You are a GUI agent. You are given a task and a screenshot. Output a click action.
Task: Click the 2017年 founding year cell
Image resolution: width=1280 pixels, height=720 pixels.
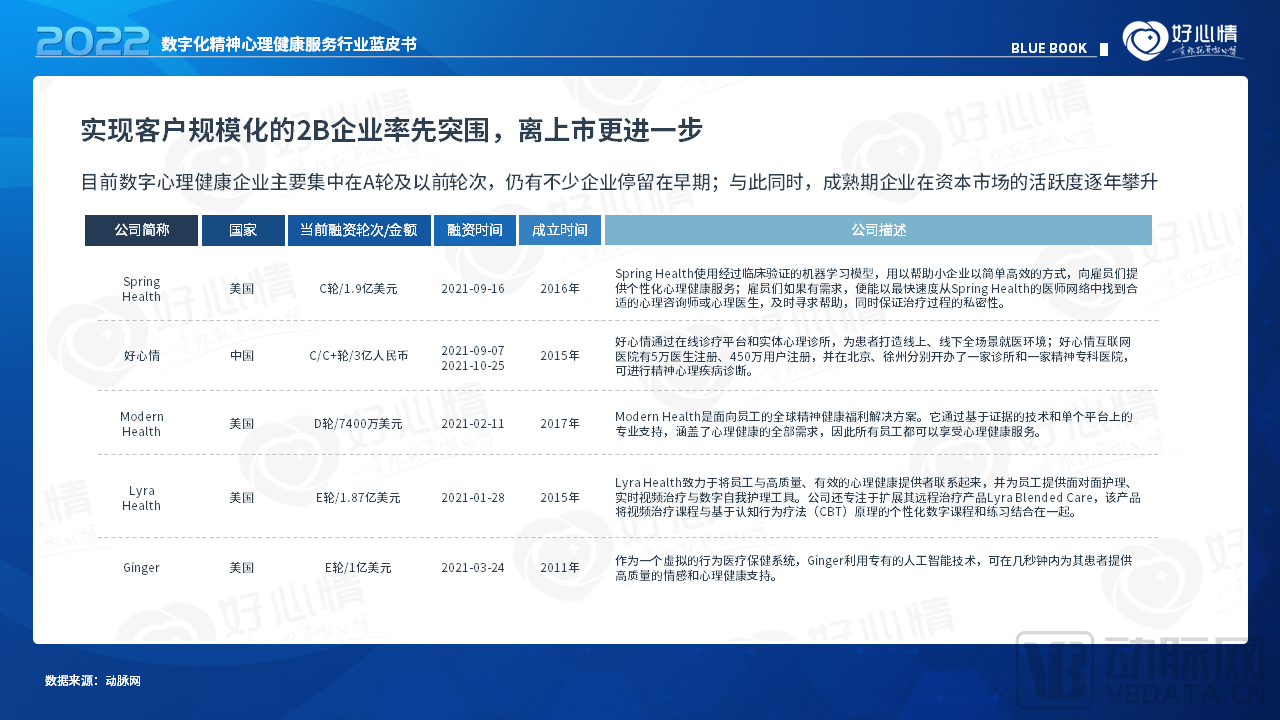(x=560, y=424)
